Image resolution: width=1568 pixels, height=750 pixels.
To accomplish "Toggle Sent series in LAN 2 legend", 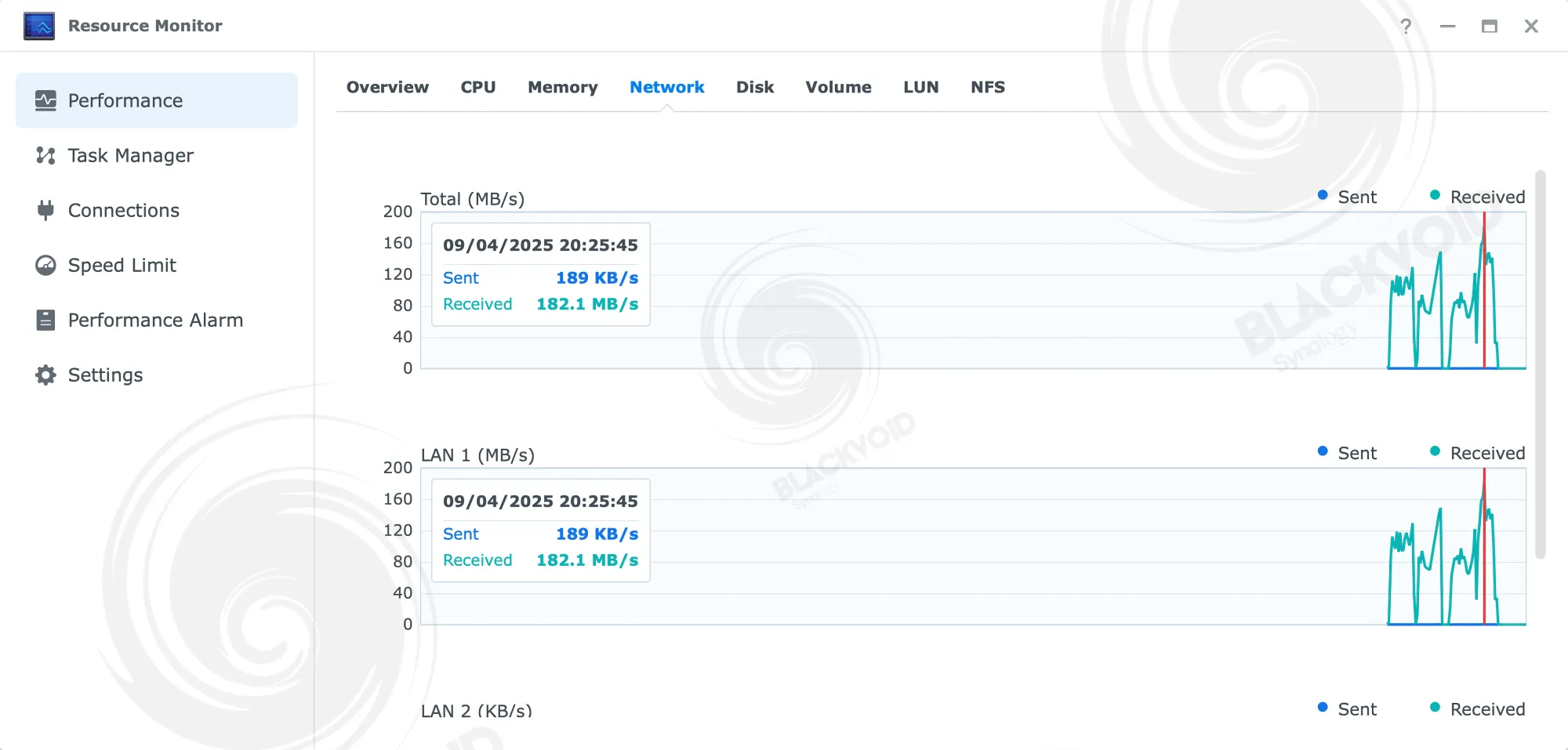I will tap(1348, 709).
